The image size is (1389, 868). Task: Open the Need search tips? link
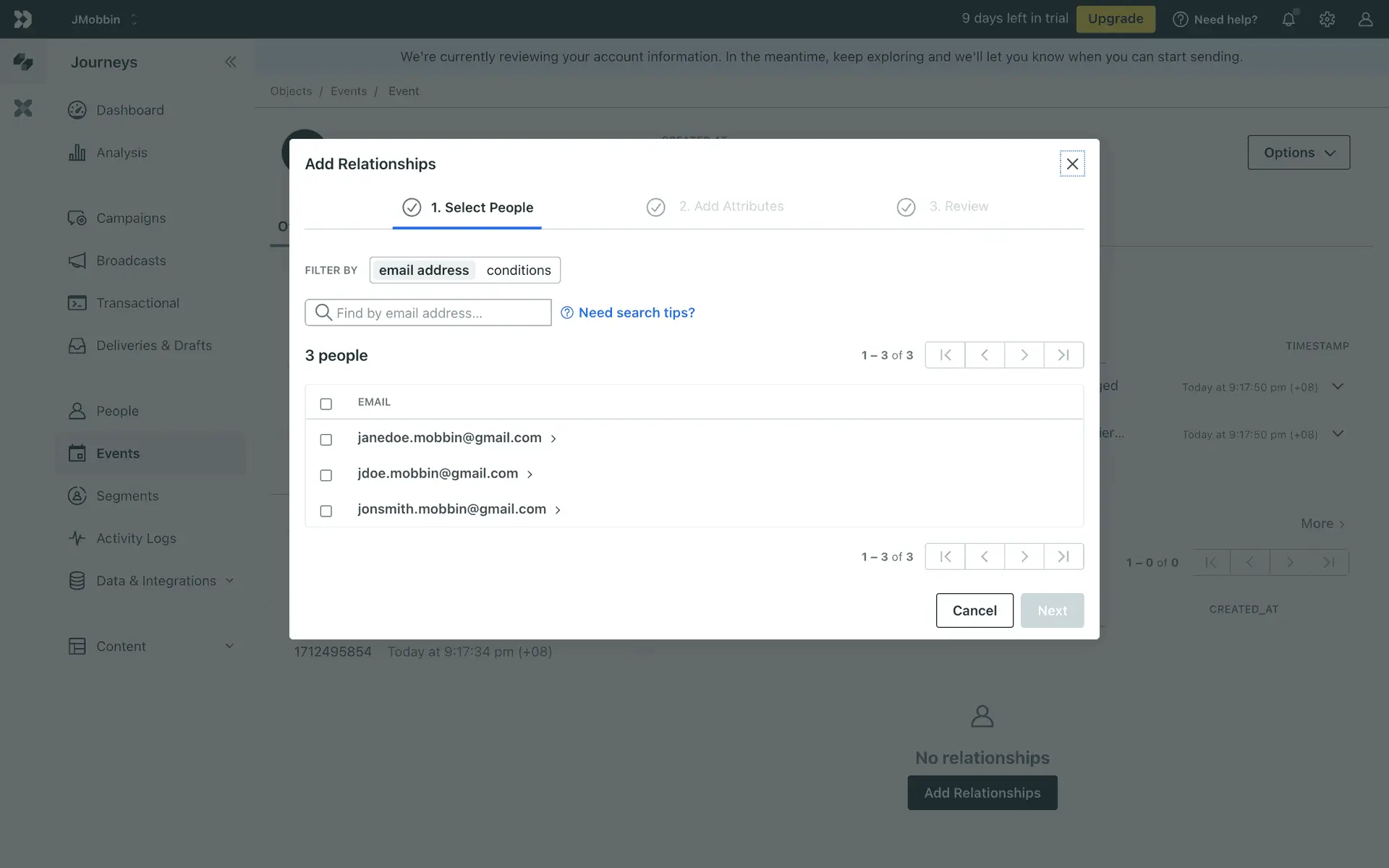636,312
